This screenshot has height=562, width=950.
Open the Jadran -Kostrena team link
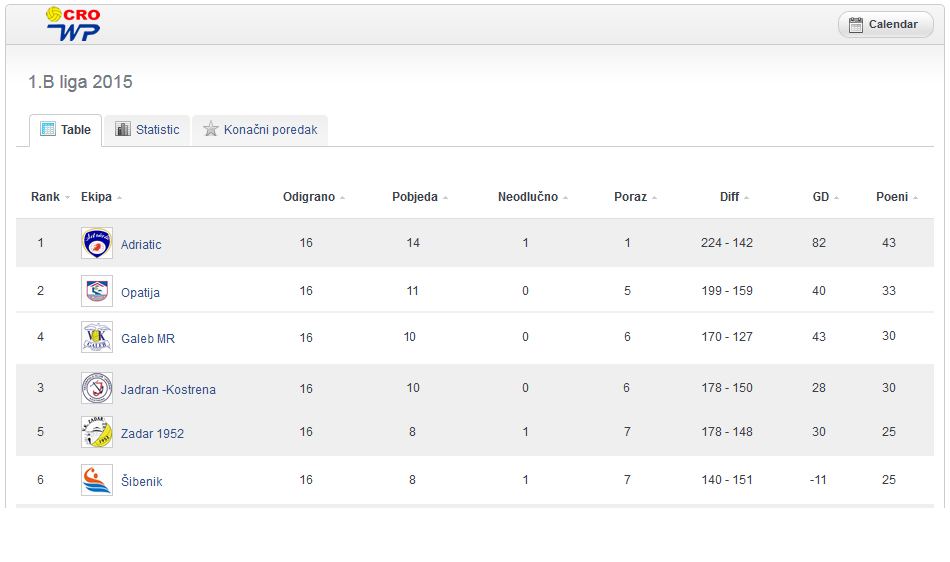168,389
